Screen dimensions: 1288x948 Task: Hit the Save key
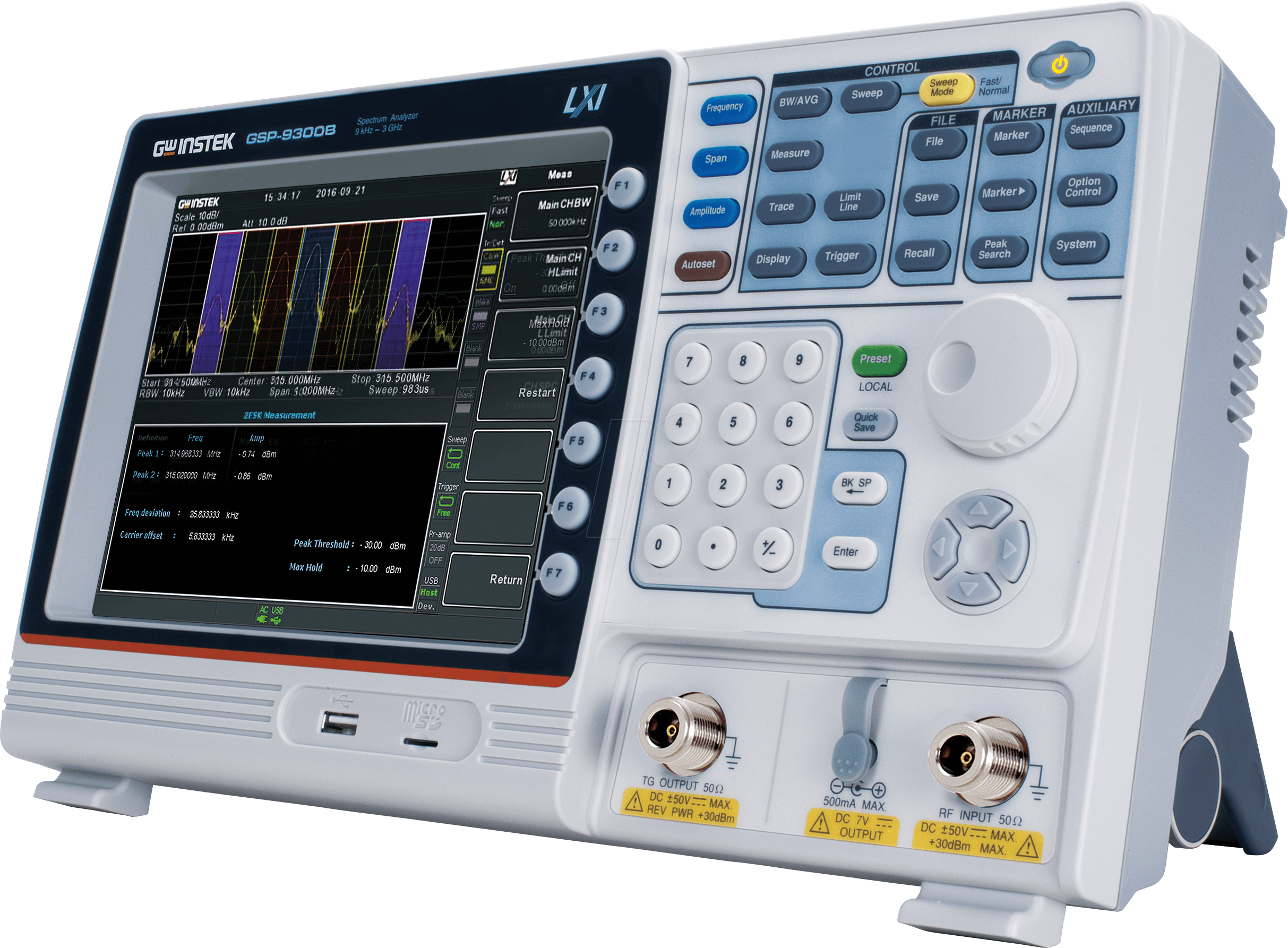pyautogui.click(x=929, y=198)
